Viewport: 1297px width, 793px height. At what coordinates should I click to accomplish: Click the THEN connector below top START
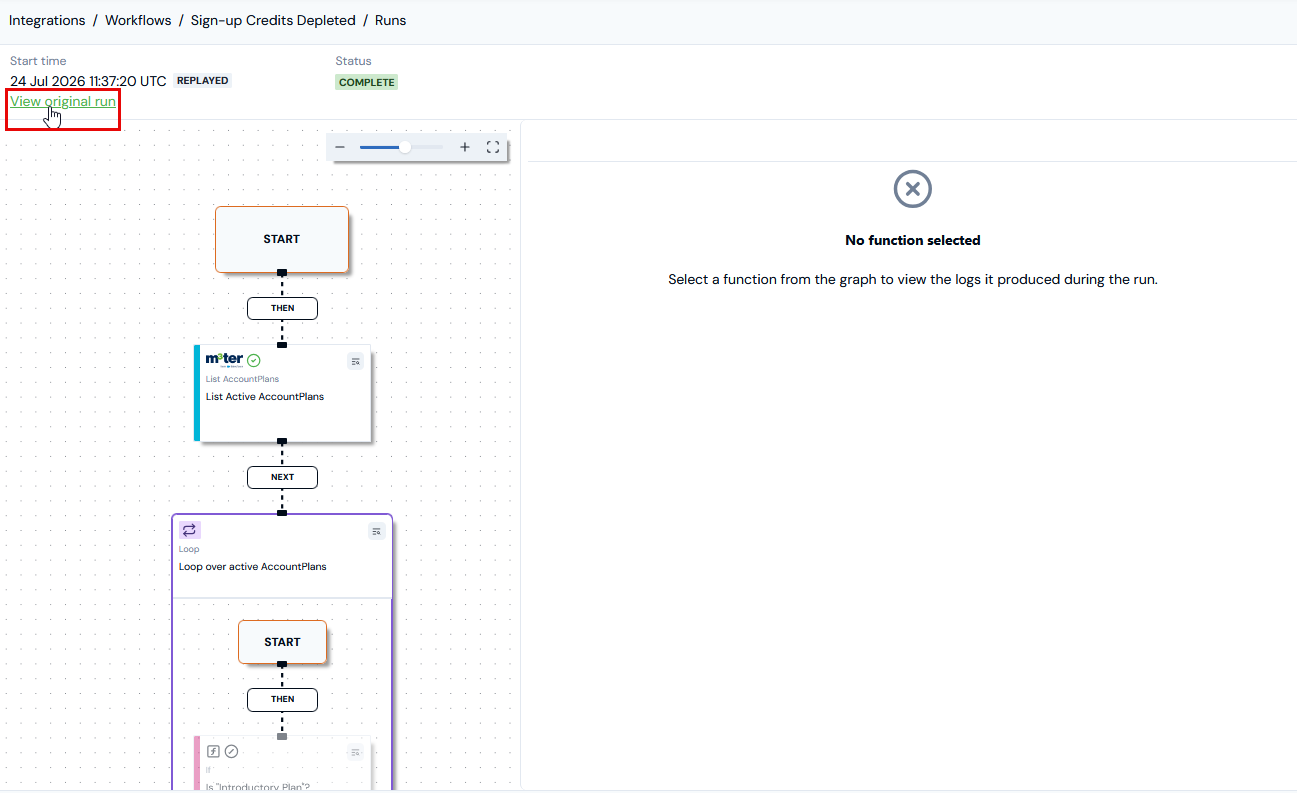click(282, 308)
